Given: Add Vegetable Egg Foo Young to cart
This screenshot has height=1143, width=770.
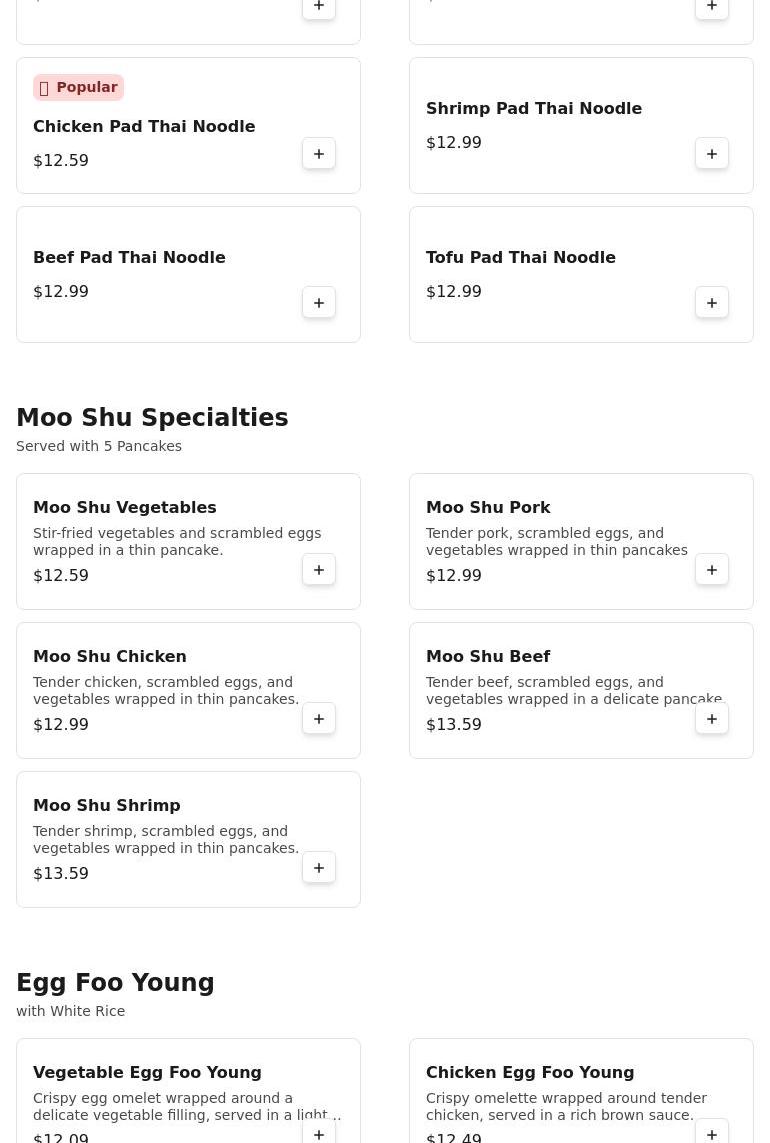Looking at the screenshot, I should coord(319,1133).
